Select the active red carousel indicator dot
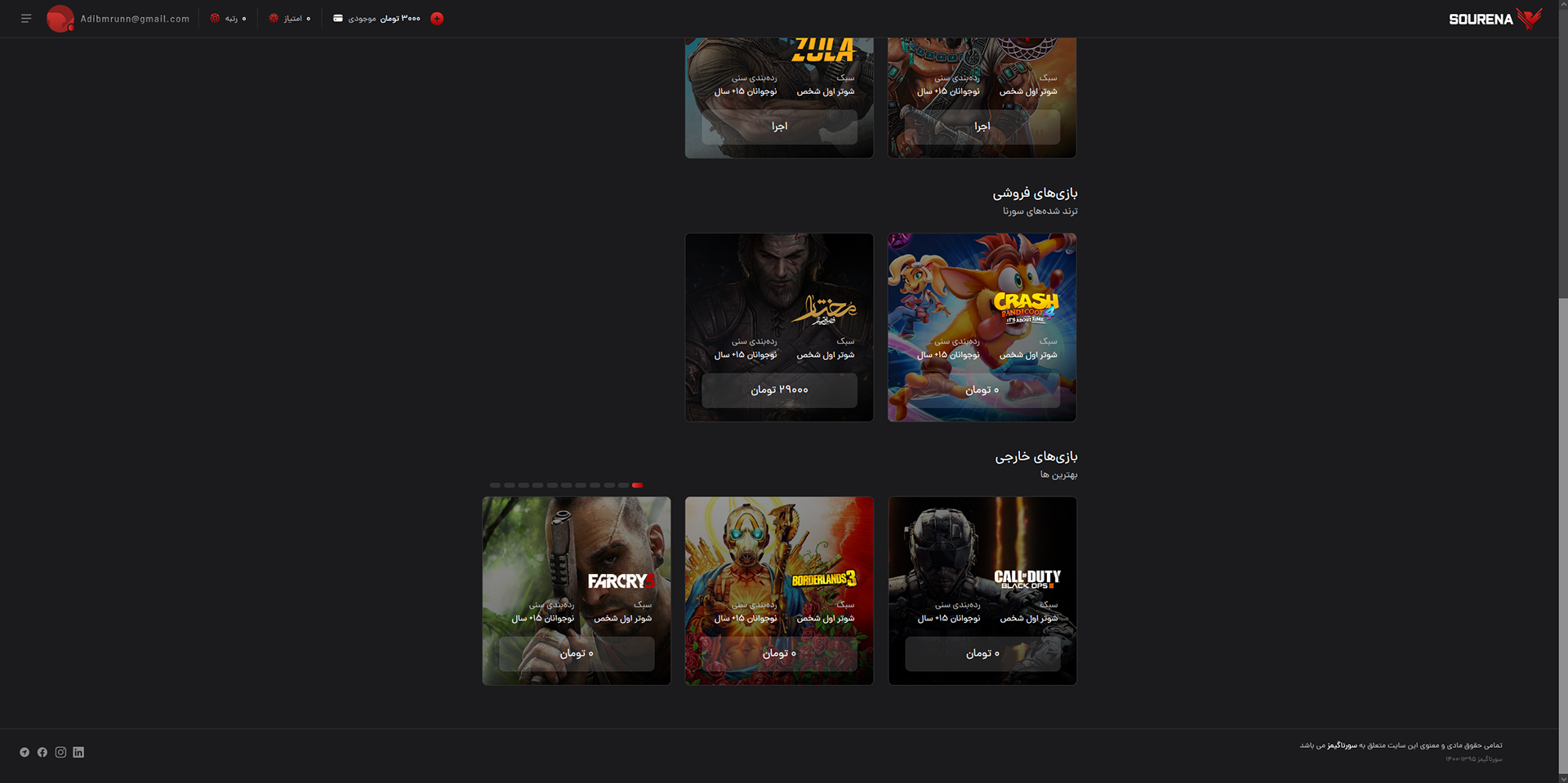This screenshot has width=1568, height=783. click(637, 485)
